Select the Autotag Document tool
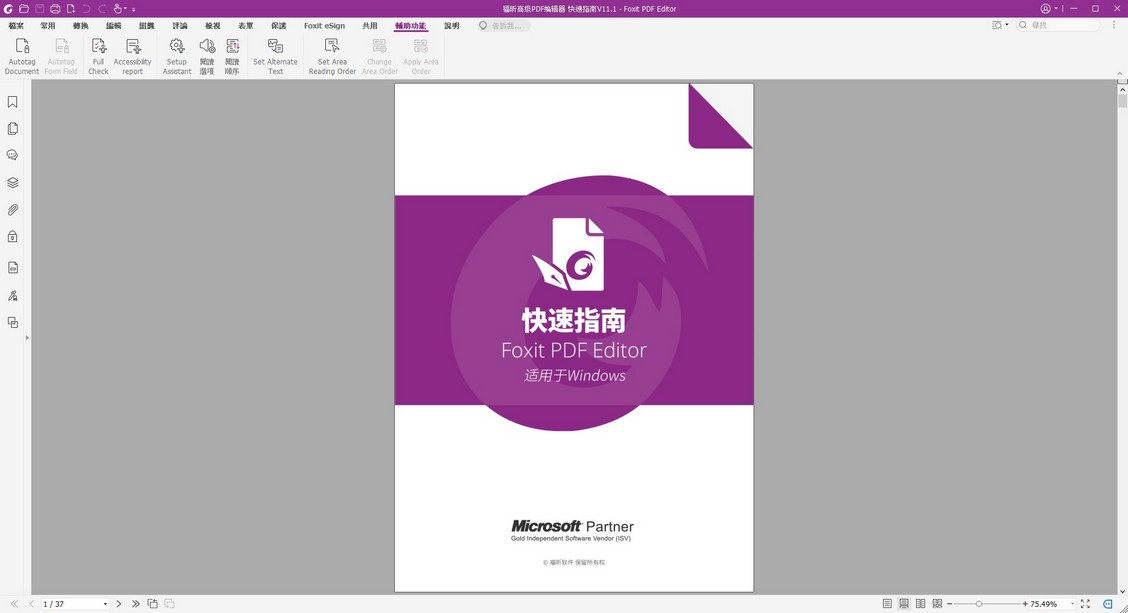1128x613 pixels. click(x=21, y=53)
